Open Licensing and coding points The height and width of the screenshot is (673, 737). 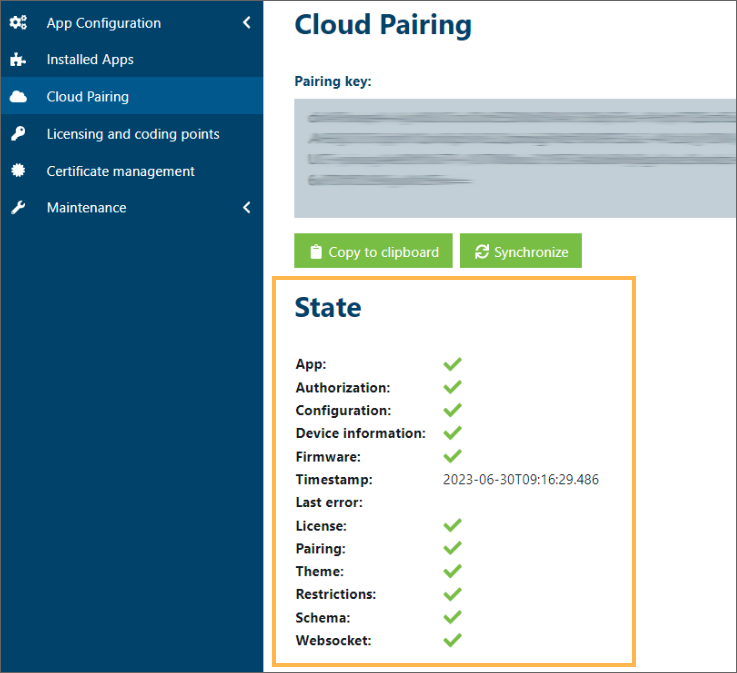coord(132,133)
